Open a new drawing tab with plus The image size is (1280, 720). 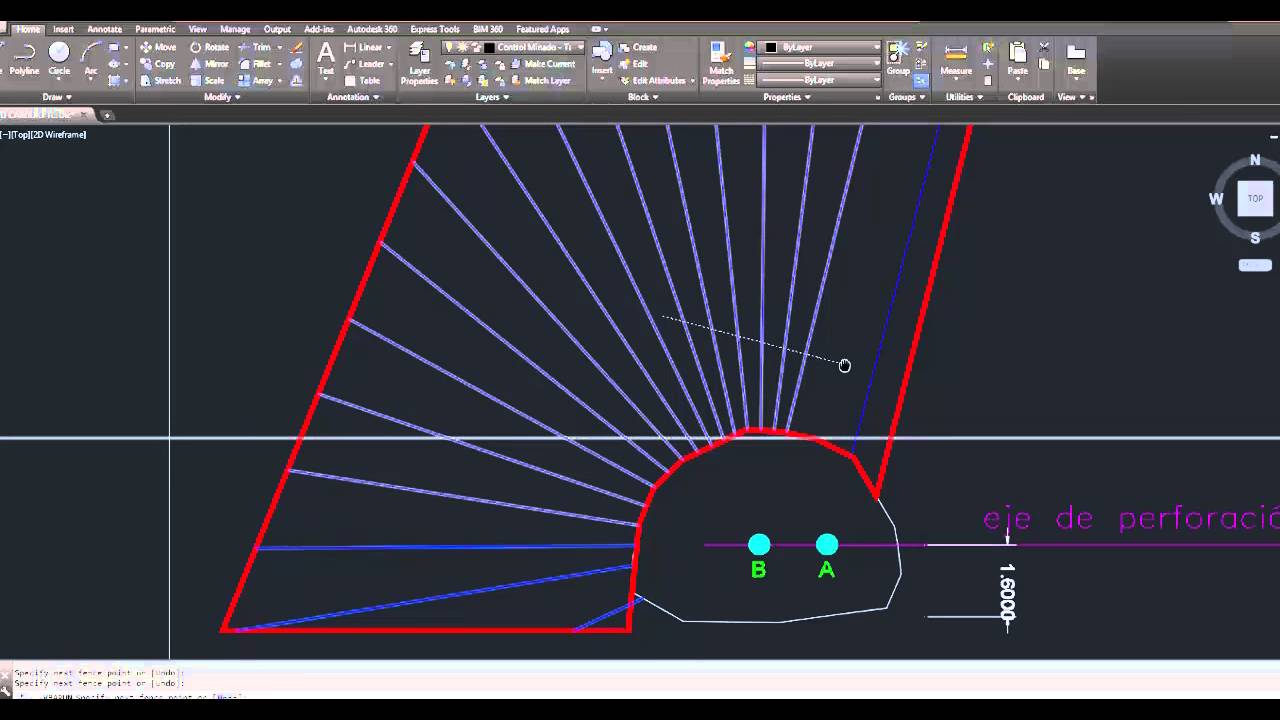[x=107, y=115]
